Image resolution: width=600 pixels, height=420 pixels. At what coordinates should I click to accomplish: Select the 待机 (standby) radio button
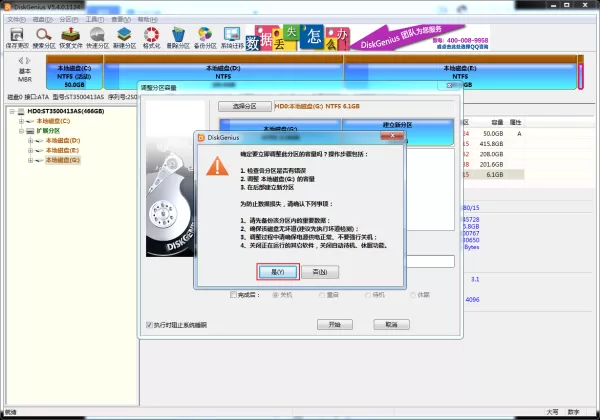click(368, 295)
